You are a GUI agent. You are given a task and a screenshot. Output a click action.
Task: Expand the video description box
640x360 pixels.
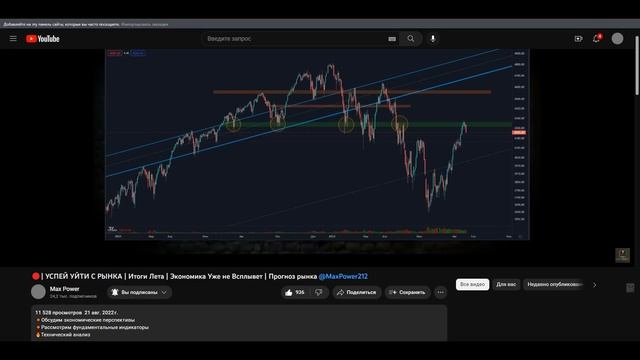click(x=239, y=323)
